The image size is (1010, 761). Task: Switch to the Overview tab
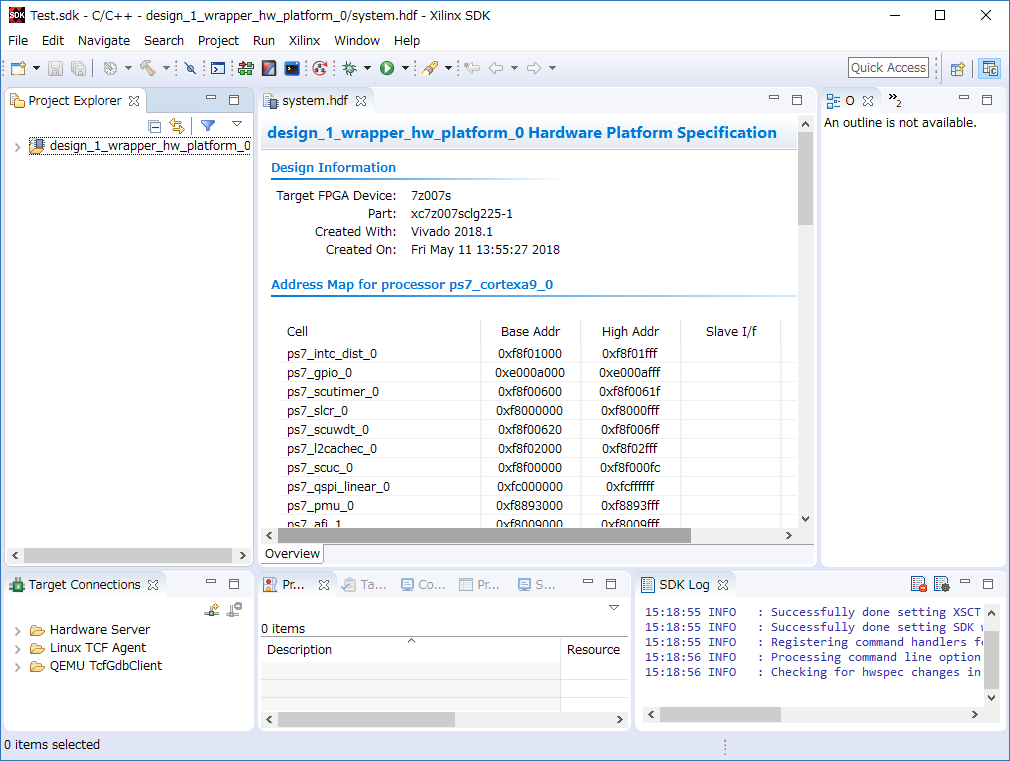pos(292,554)
